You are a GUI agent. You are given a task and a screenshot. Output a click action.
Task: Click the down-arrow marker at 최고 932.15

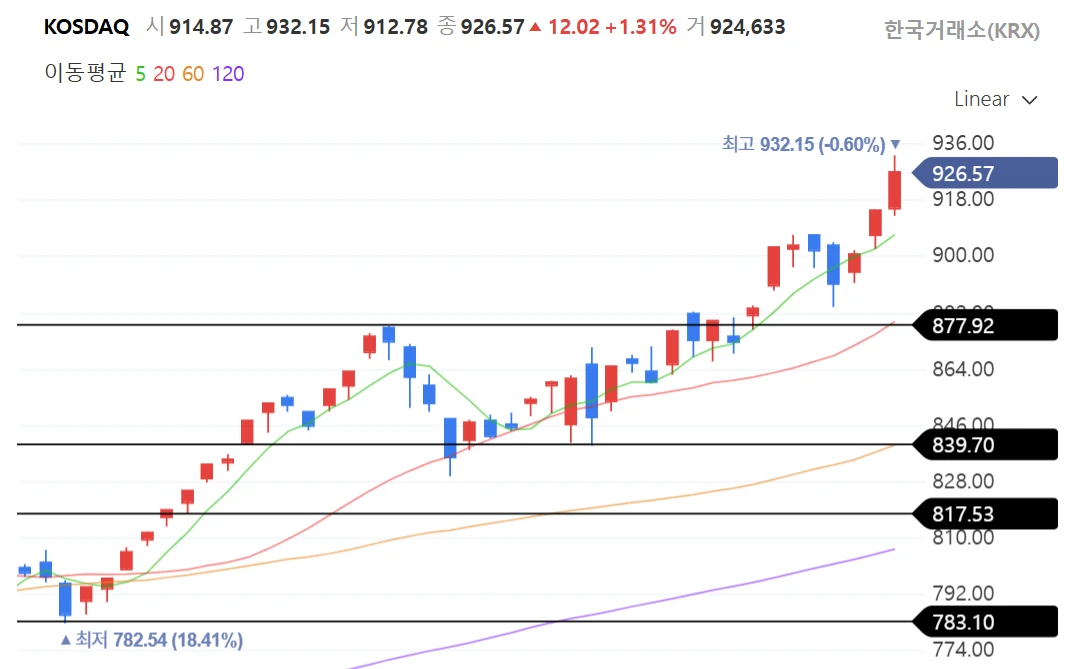coord(895,144)
